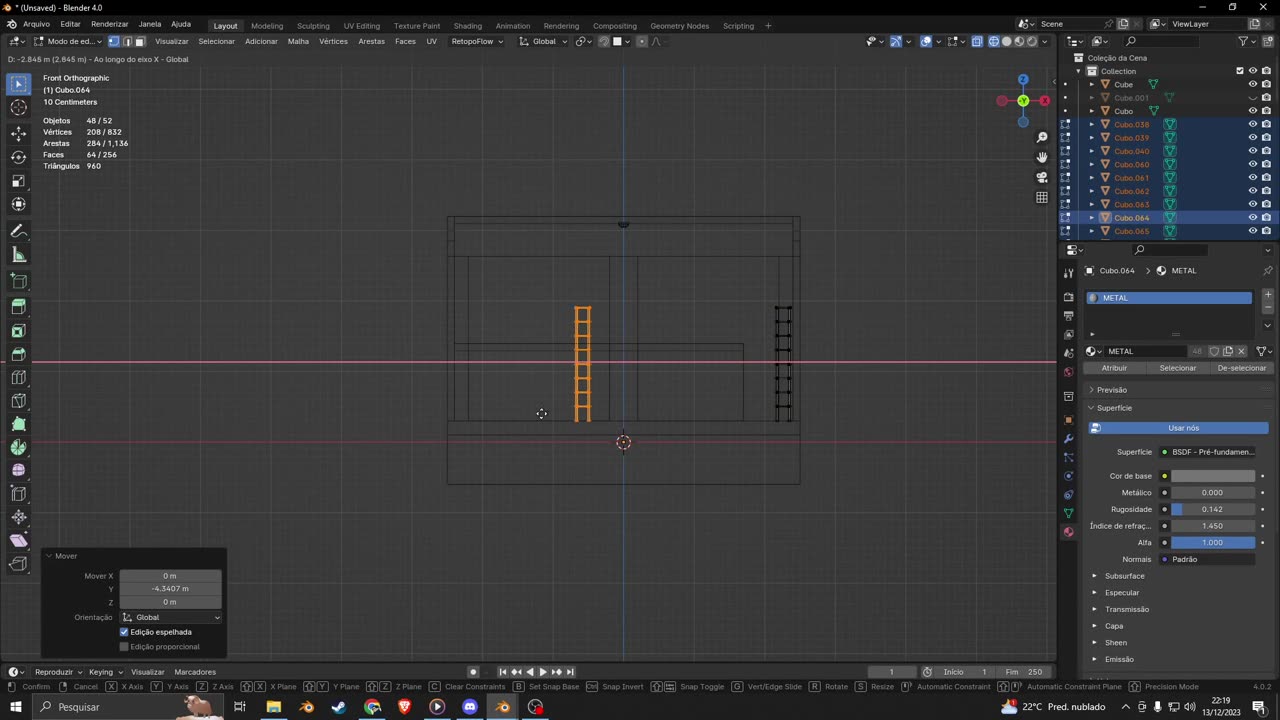Open the Renderizar menu
Screen dimensions: 1280x720
[x=109, y=24]
